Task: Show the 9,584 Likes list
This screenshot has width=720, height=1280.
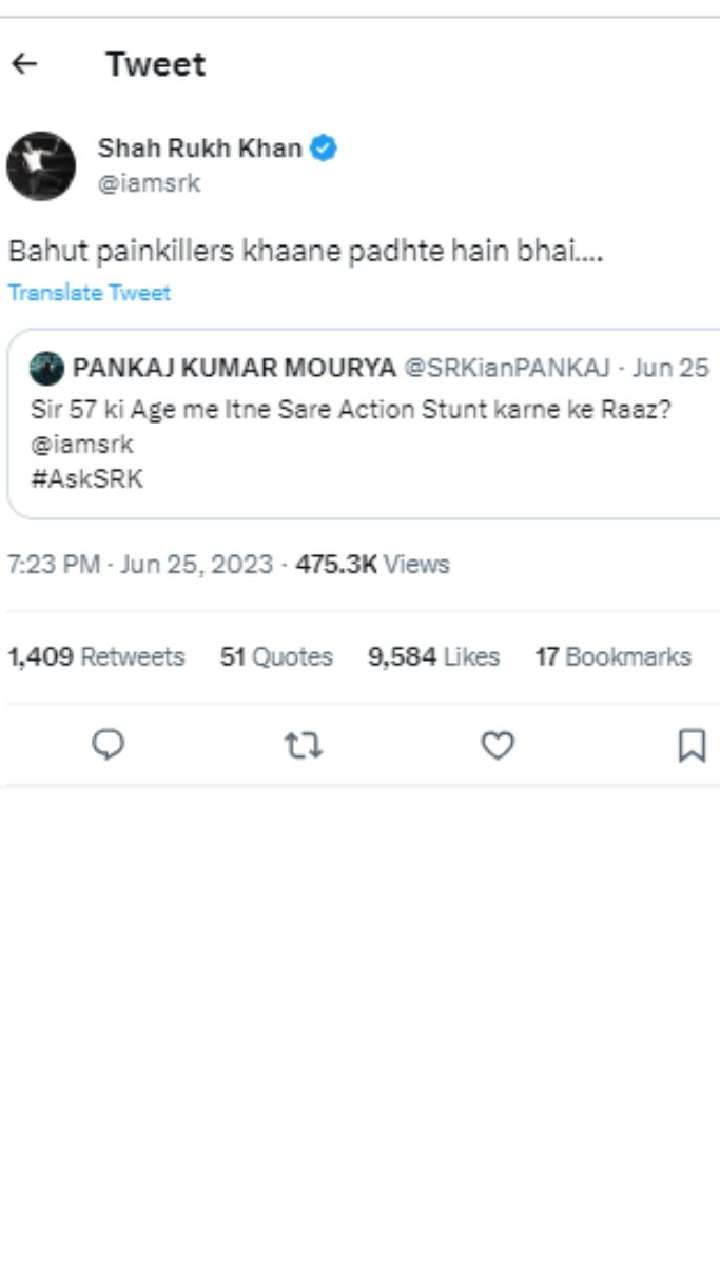Action: coord(434,657)
